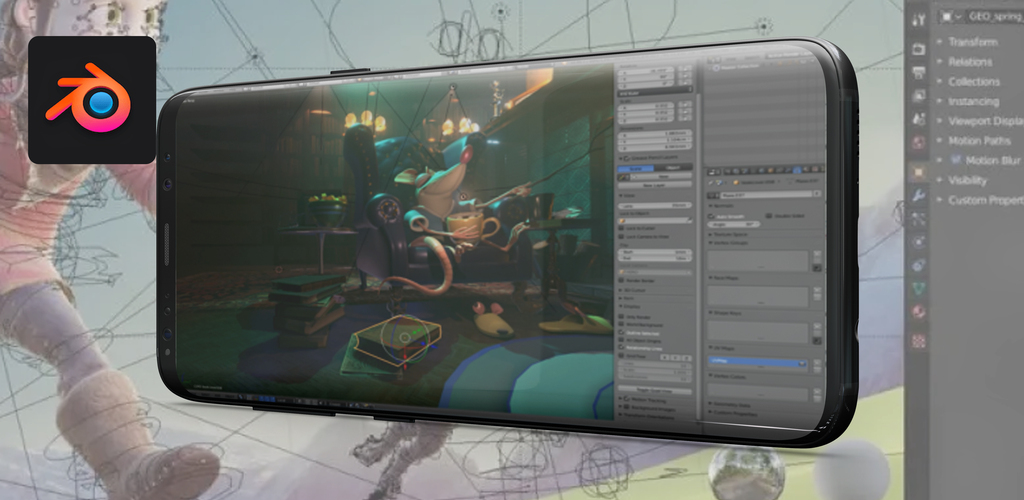The height and width of the screenshot is (500, 1024).
Task: Open Output properties tab in background panel
Action: coord(918,72)
